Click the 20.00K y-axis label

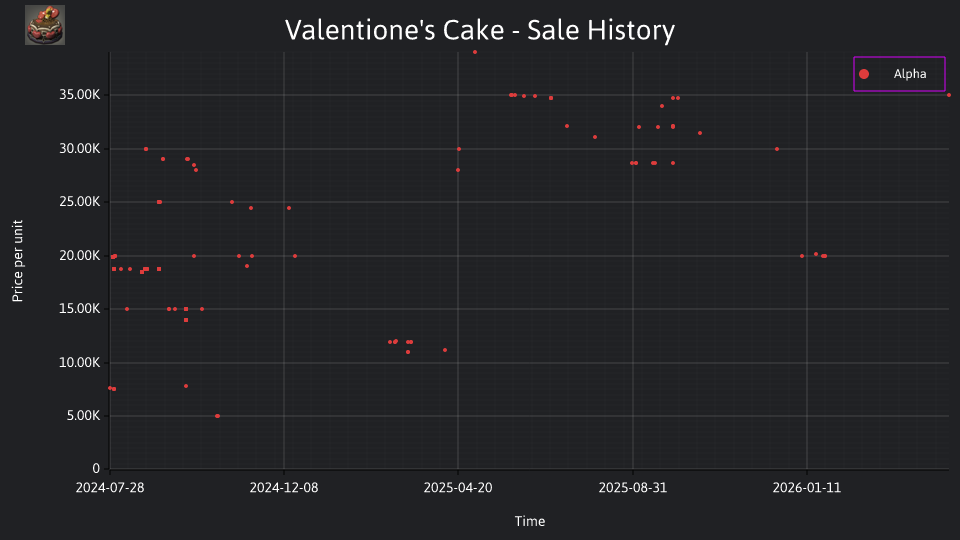tap(80, 256)
